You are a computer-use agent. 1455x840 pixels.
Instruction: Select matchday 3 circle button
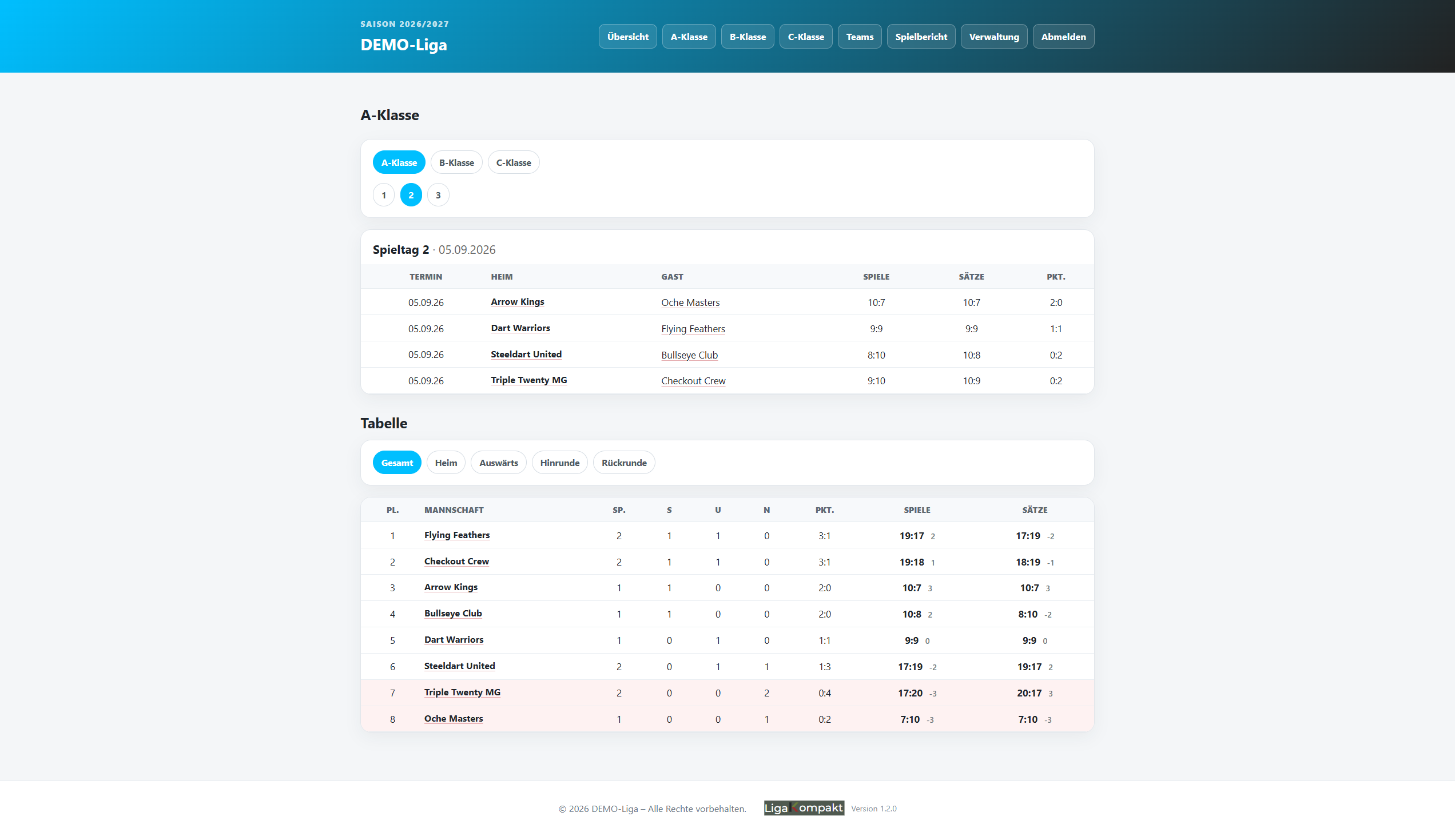(438, 195)
